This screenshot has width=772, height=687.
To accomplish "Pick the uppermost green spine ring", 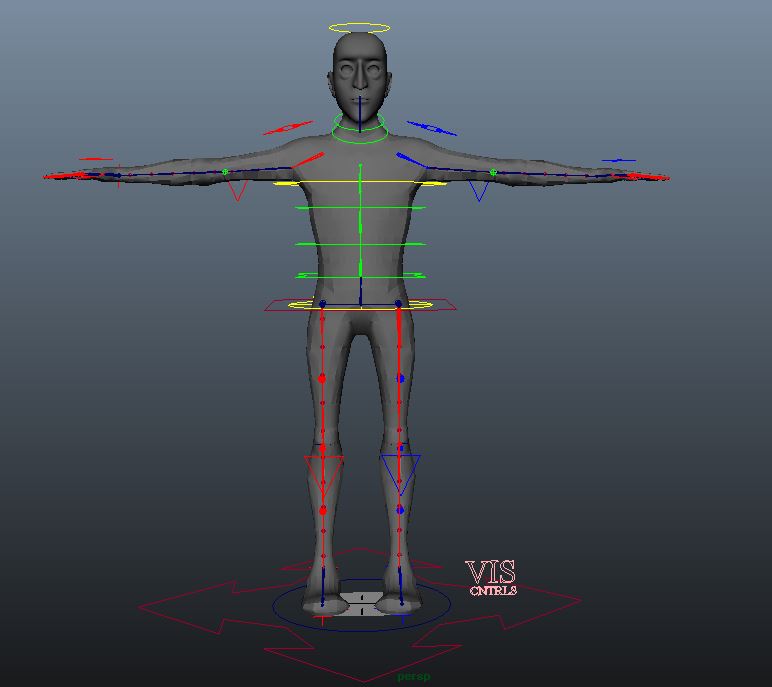I will tap(359, 208).
